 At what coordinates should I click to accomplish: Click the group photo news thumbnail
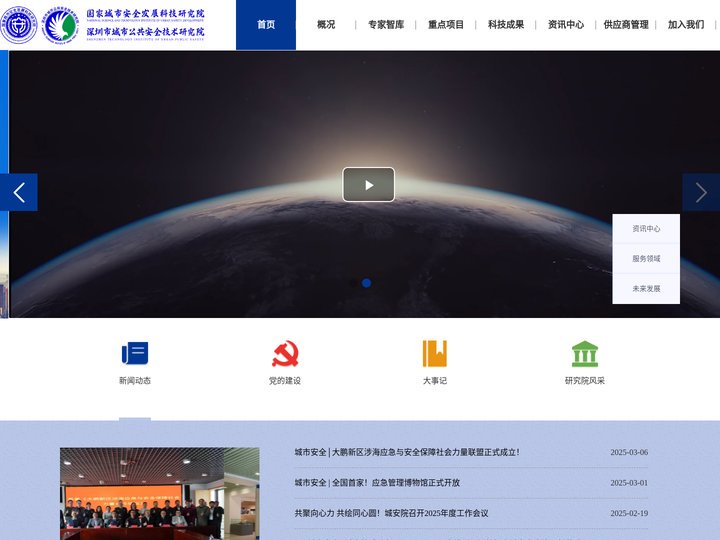pyautogui.click(x=159, y=494)
